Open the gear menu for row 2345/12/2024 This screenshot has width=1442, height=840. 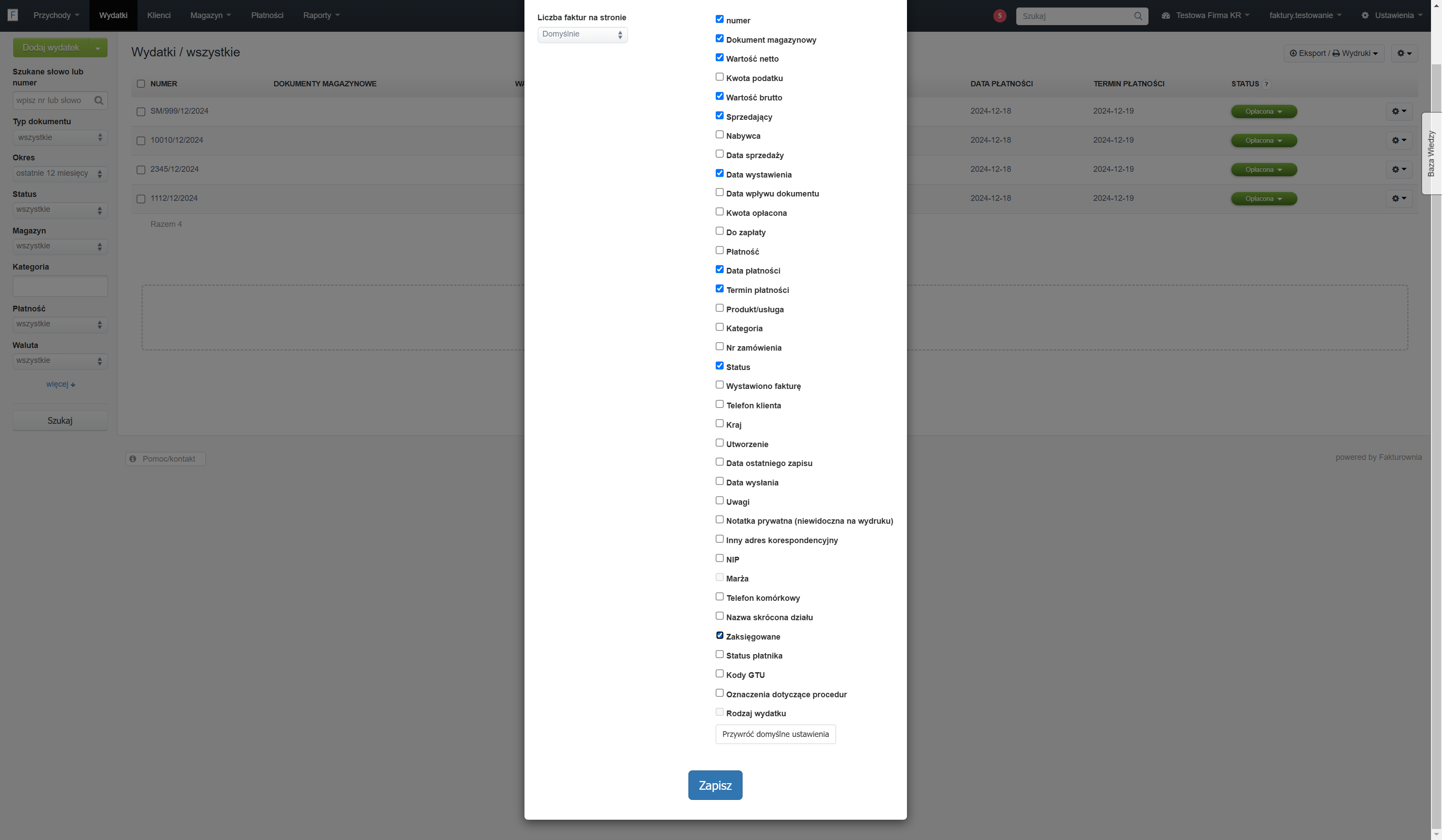(1398, 170)
